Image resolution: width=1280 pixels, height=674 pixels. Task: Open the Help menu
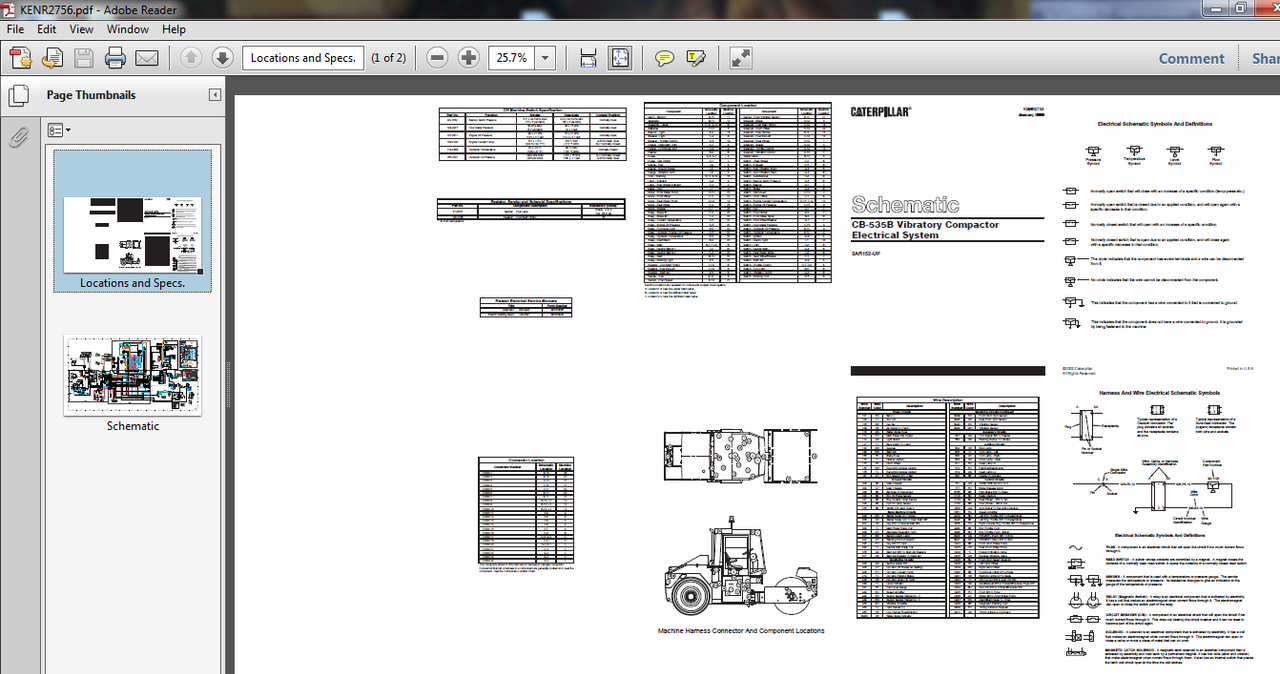[174, 30]
